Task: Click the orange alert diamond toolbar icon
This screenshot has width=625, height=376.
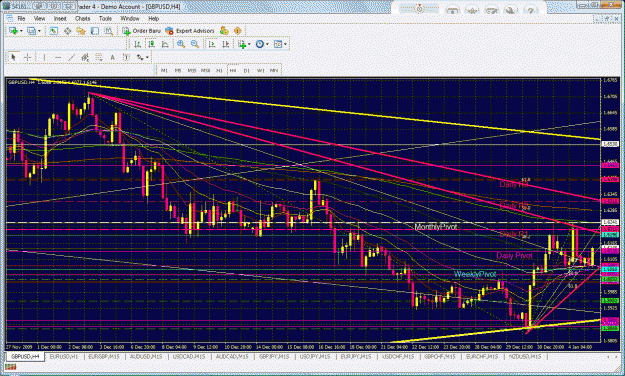Action: (x=238, y=31)
